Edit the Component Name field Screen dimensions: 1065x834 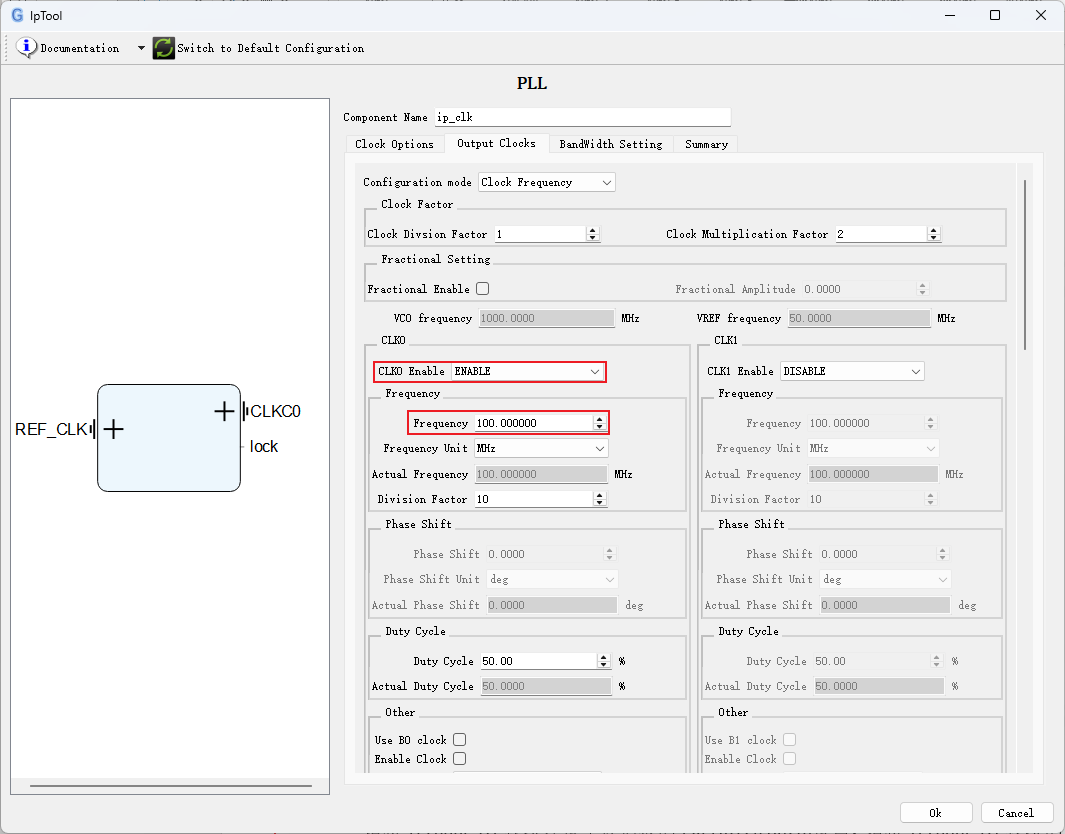[x=582, y=117]
